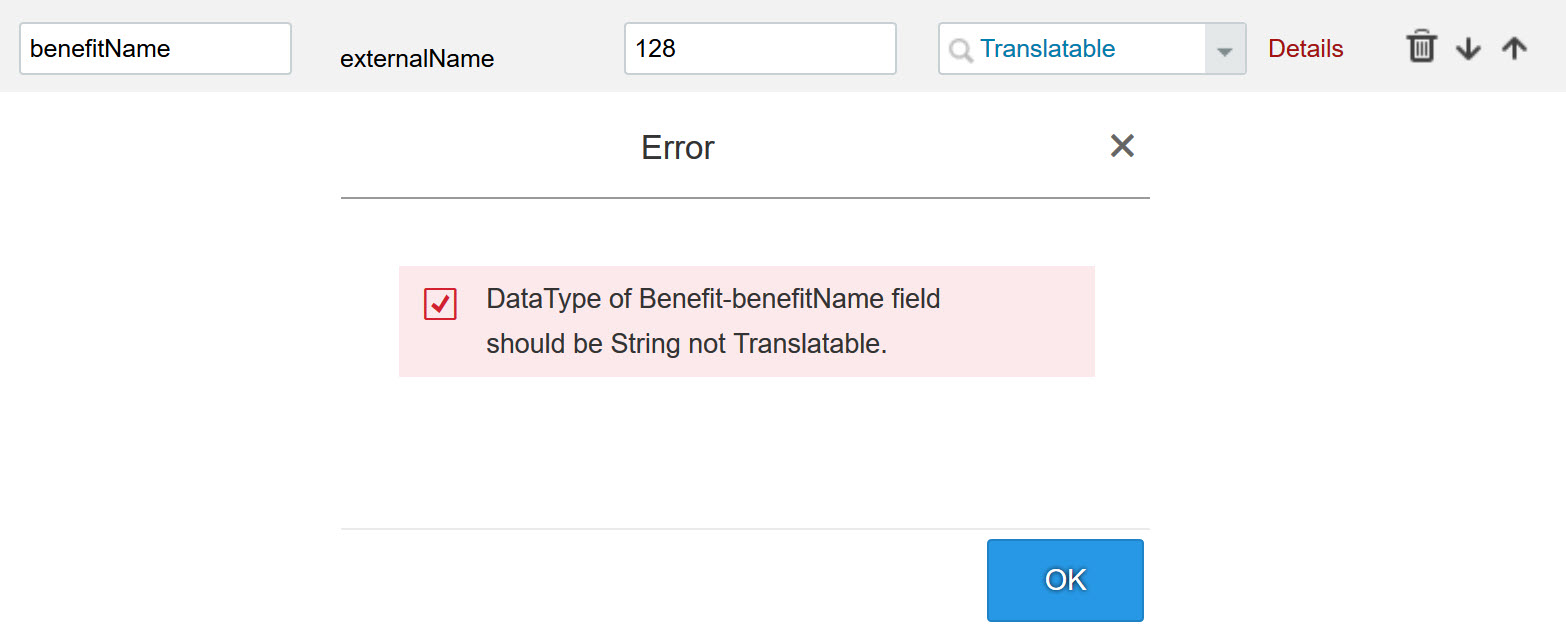This screenshot has width=1566, height=629.
Task: Delete the benefitName row using trash icon
Action: [x=1421, y=47]
